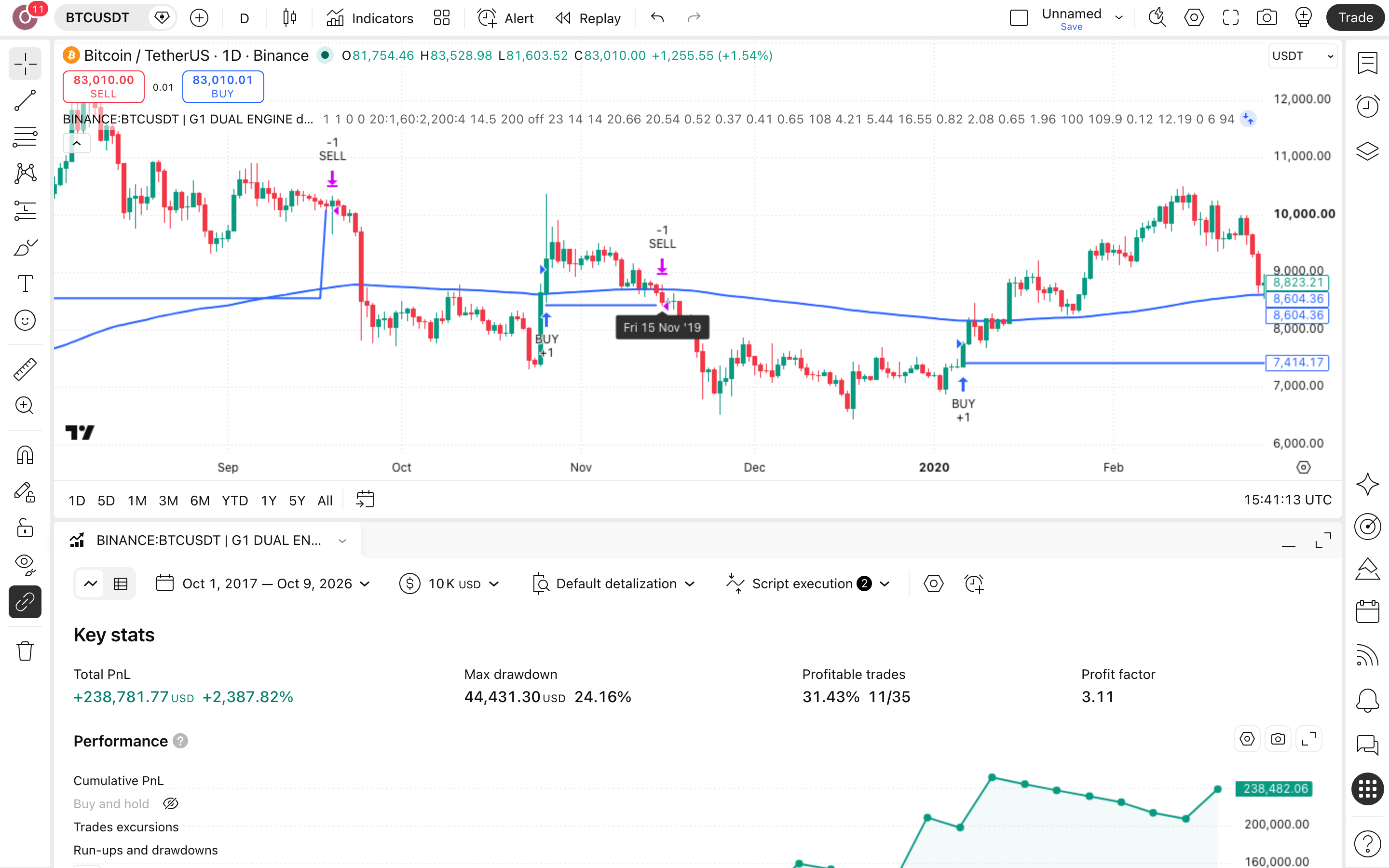Click the 7,414.17 price label
The height and width of the screenshot is (868, 1389).
pyautogui.click(x=1297, y=363)
